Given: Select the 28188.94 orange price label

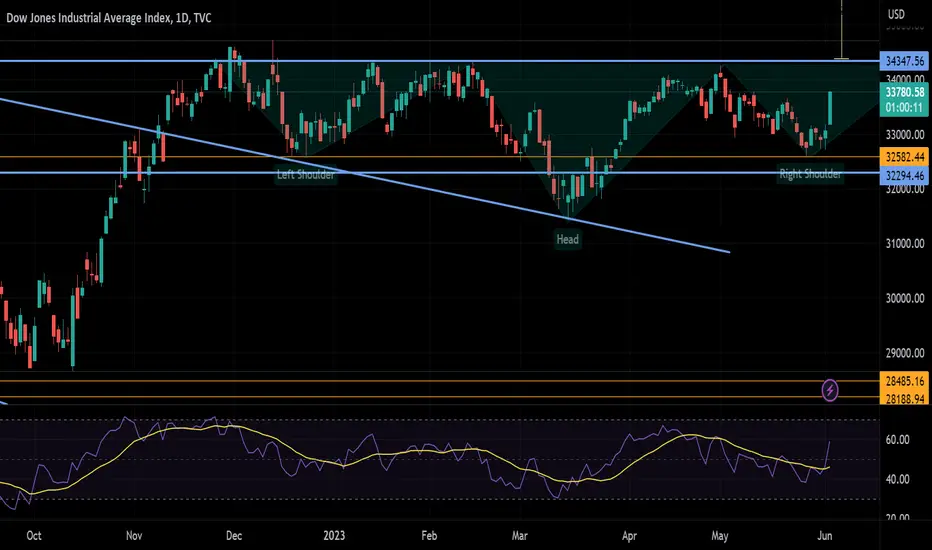Looking at the screenshot, I should (904, 398).
